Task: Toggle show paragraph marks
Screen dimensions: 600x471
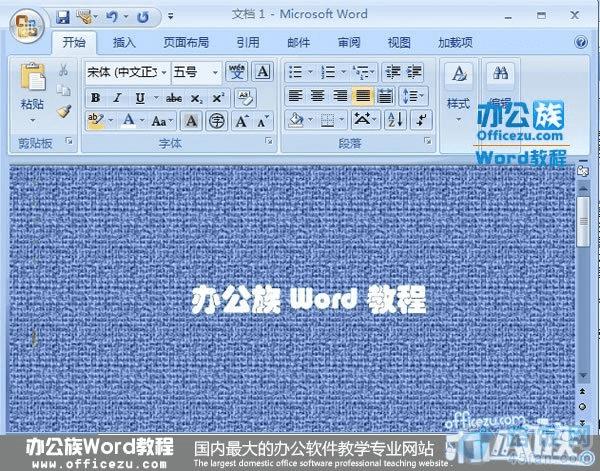Action: tap(421, 120)
